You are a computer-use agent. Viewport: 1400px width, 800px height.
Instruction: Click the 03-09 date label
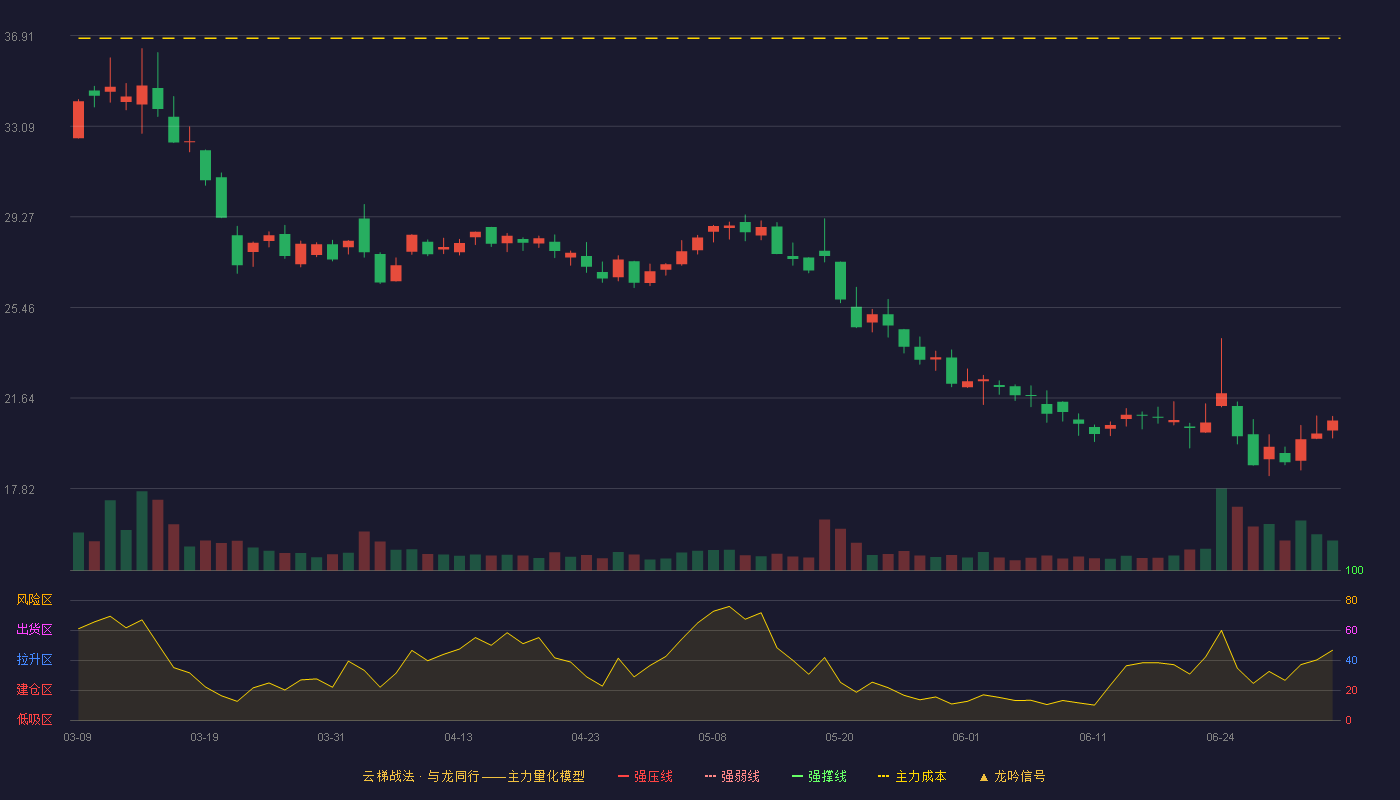point(77,737)
